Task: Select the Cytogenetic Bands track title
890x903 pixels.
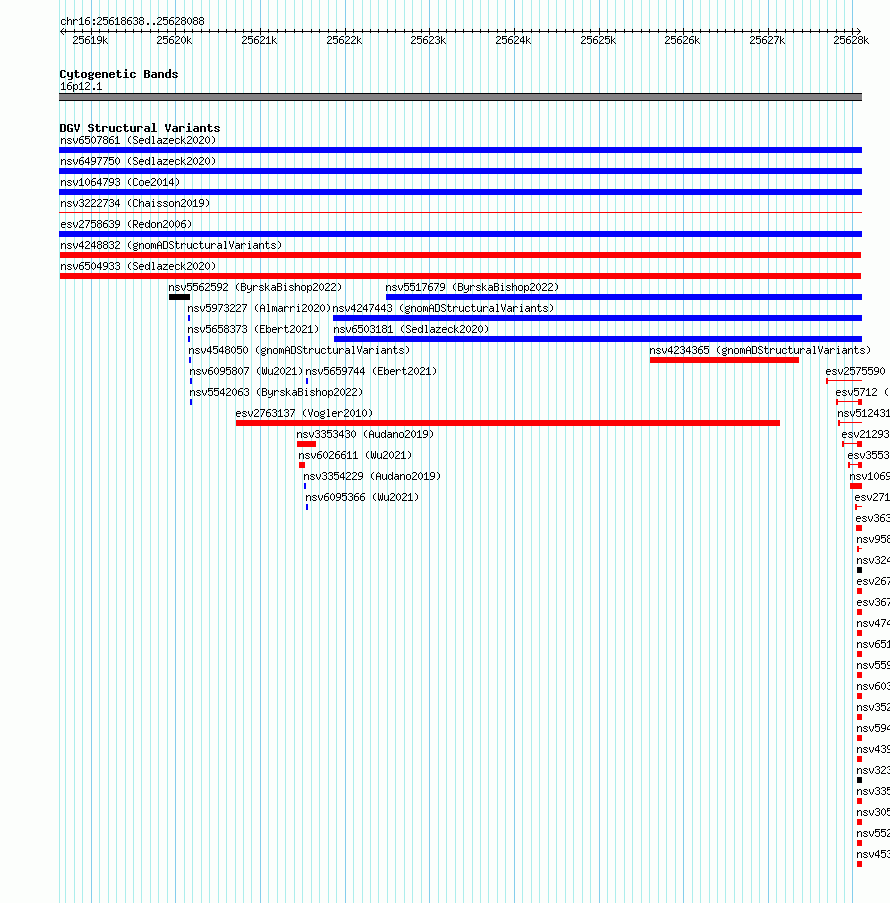Action: (x=119, y=74)
